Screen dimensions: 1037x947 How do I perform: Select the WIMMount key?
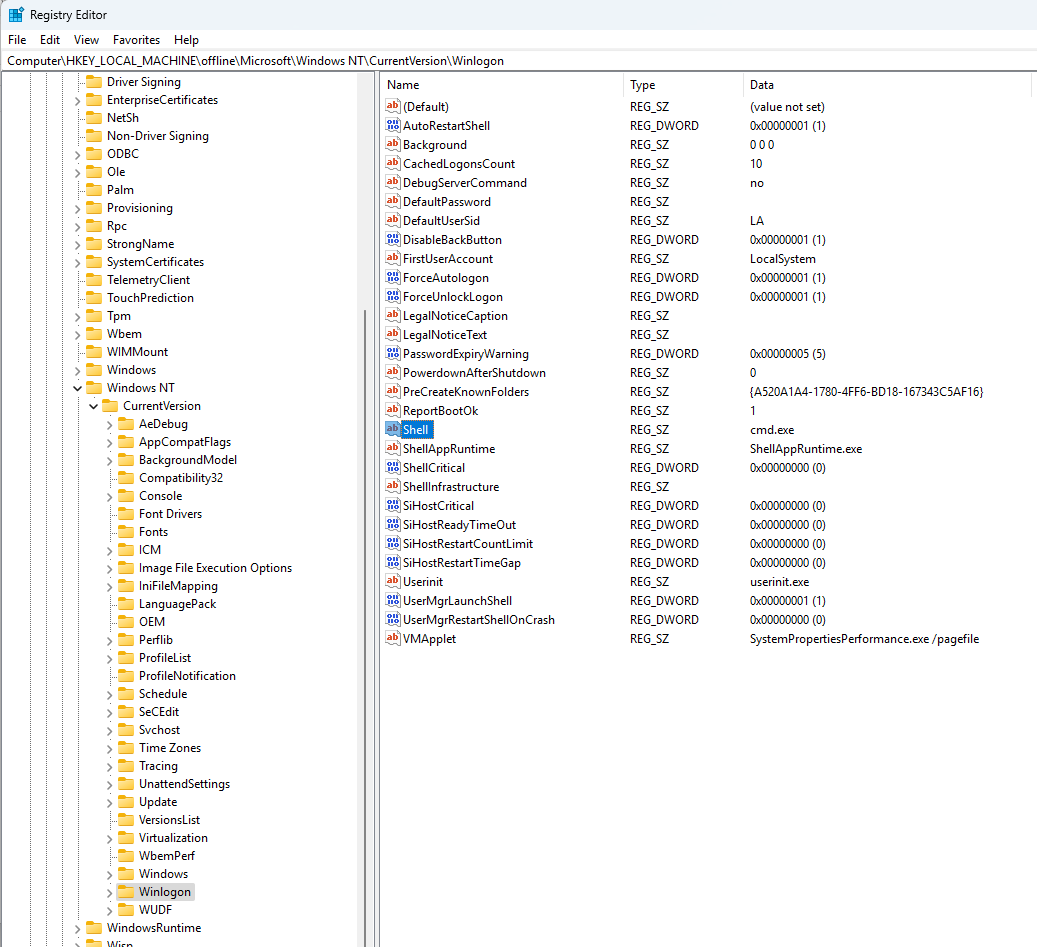coord(138,352)
